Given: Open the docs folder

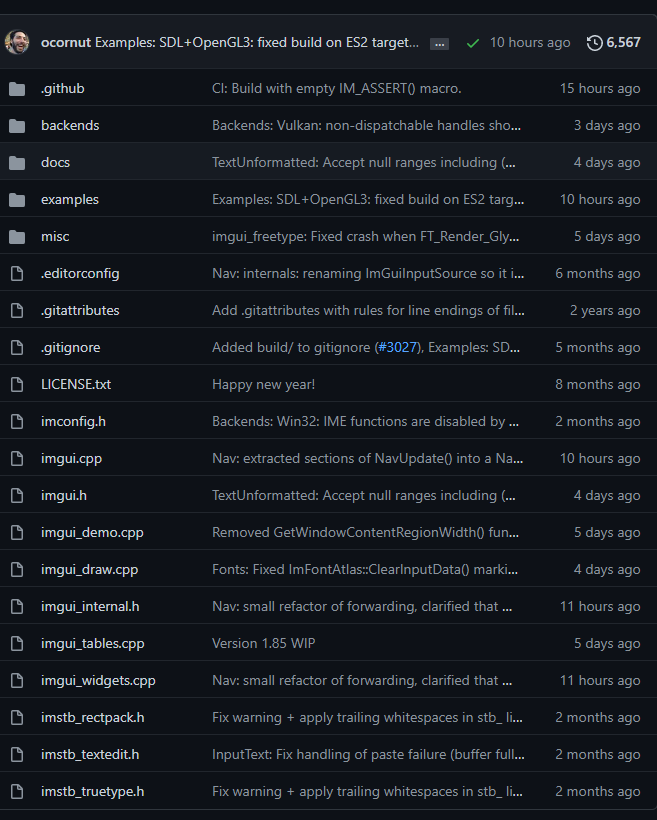Looking at the screenshot, I should click(x=55, y=163).
